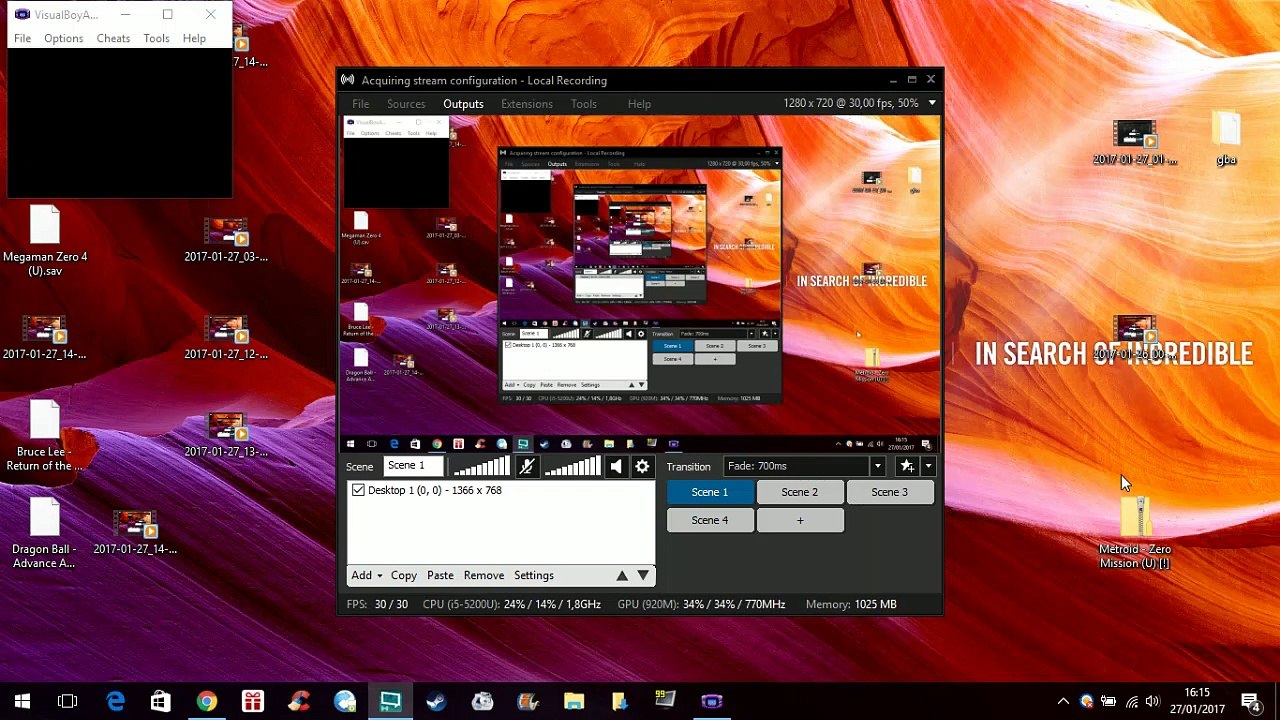This screenshot has height=720, width=1280.
Task: Click the Scene name field
Action: tap(413, 466)
